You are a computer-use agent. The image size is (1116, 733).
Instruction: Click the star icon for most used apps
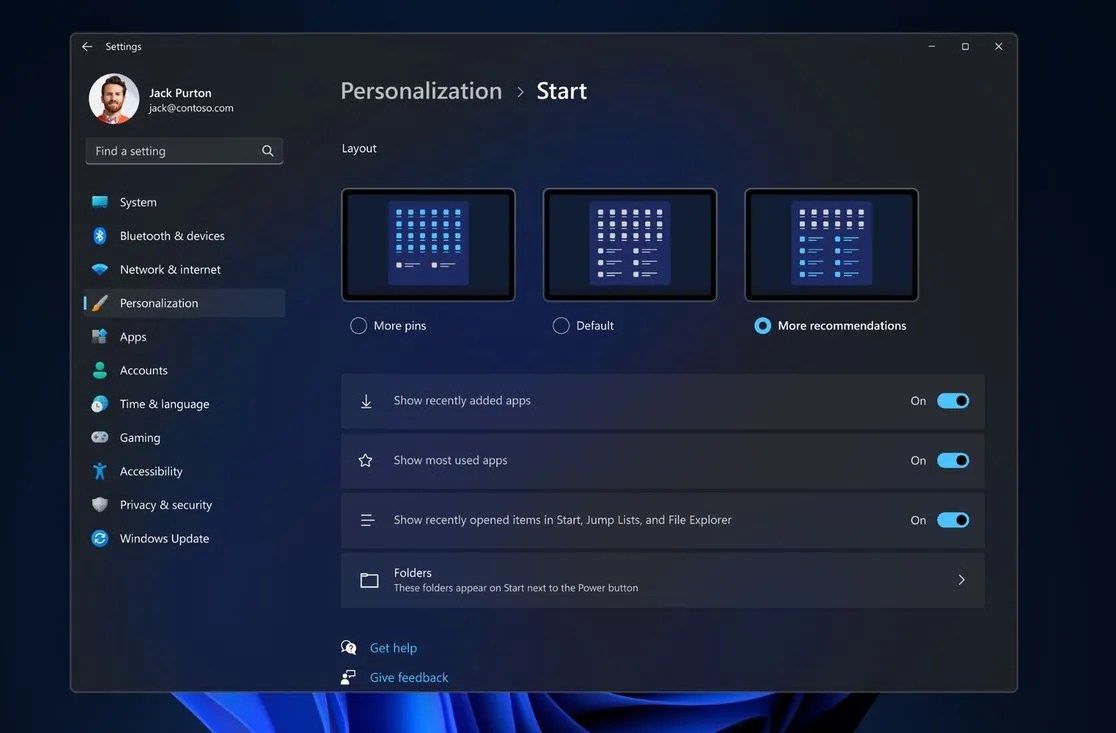click(x=366, y=460)
